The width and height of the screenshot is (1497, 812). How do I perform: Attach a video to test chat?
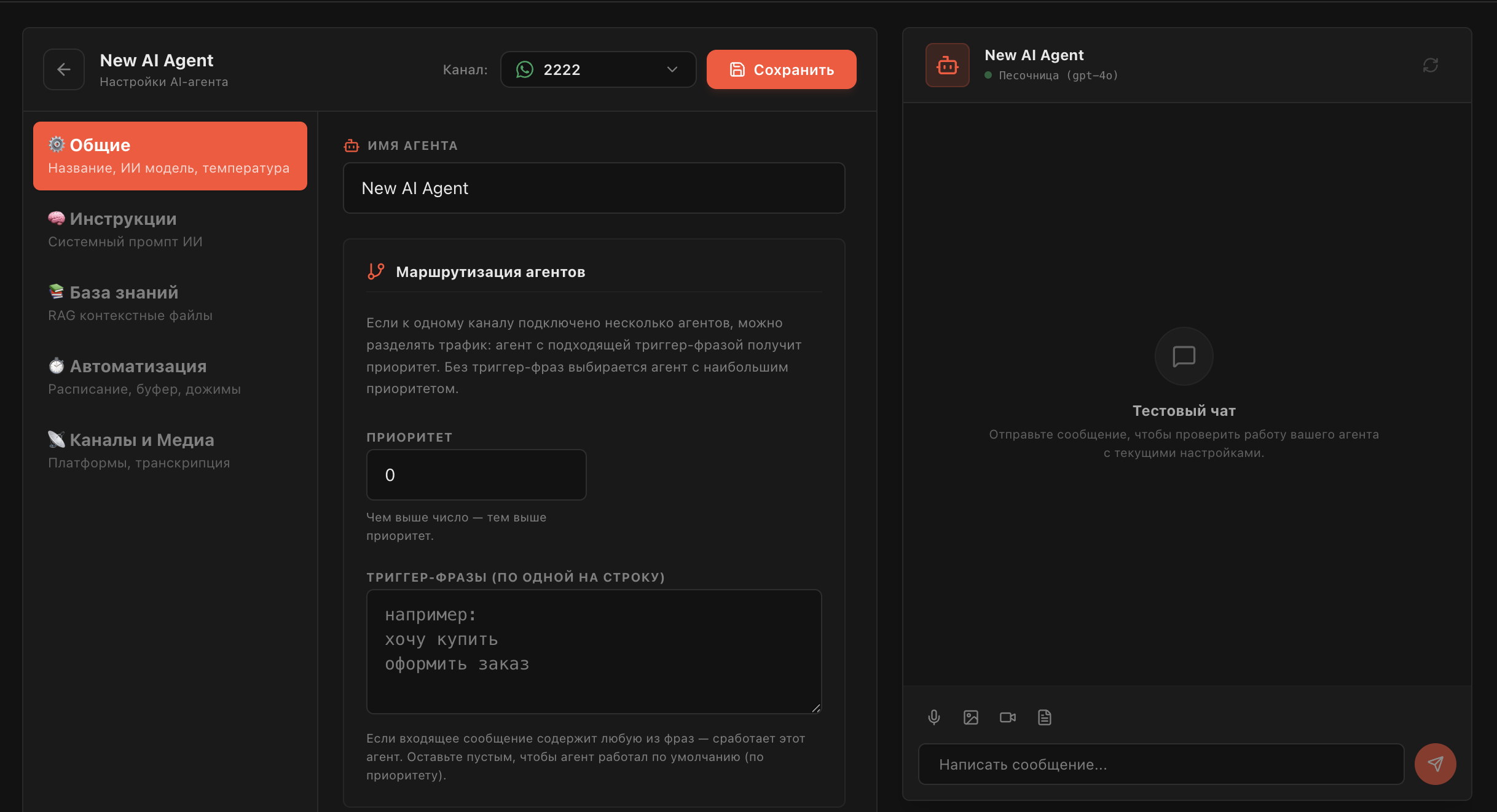coord(1008,717)
